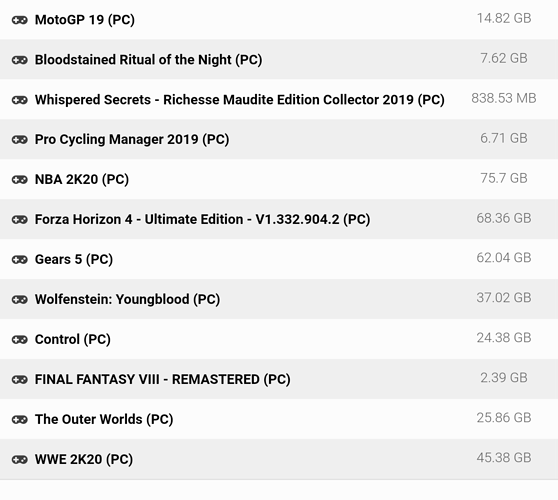The height and width of the screenshot is (500, 558).
Task: Open Forza Horizon 4 Ultimate Edition link
Action: (202, 220)
